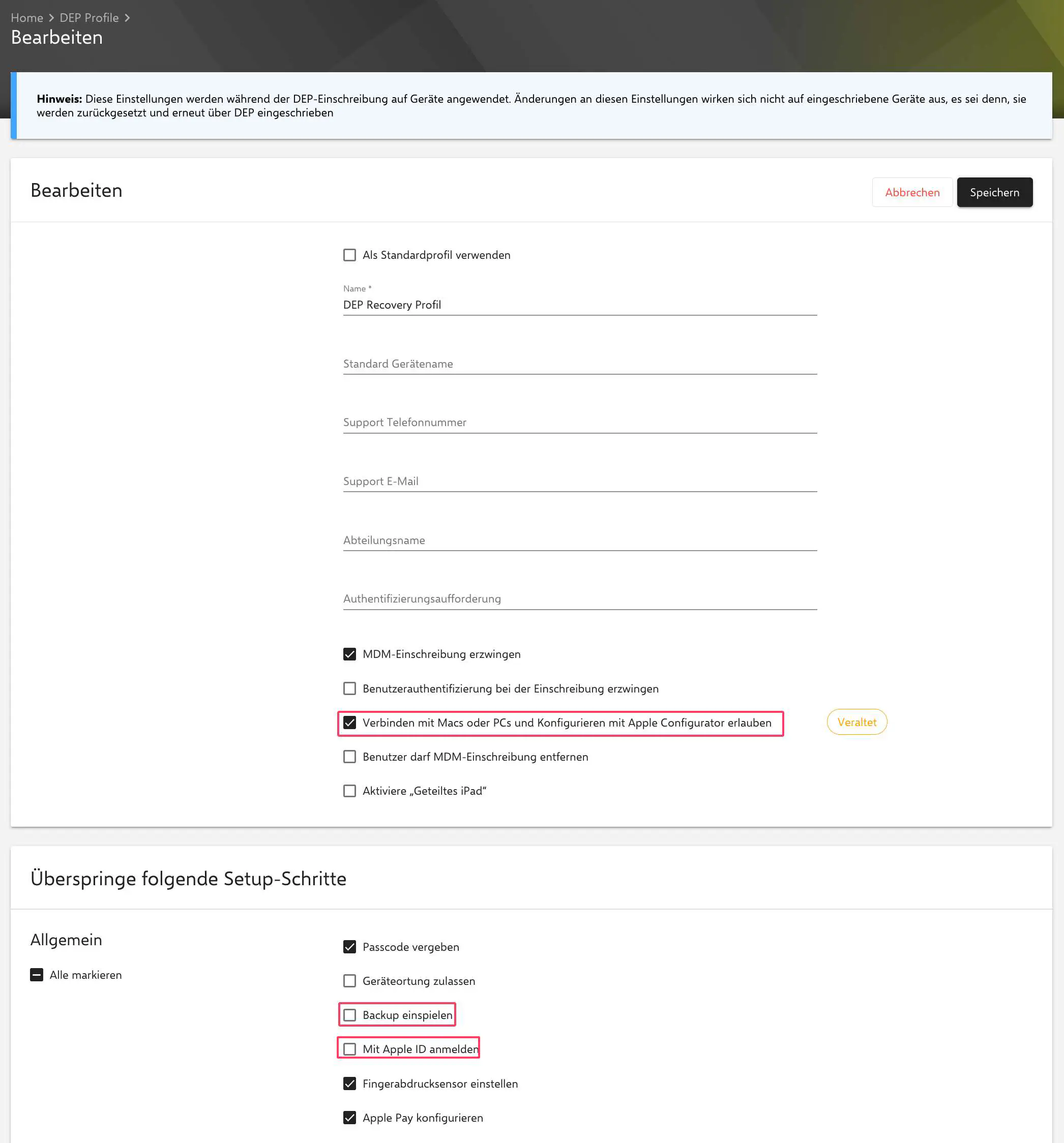
Task: Click the Speichern button
Action: click(x=994, y=193)
